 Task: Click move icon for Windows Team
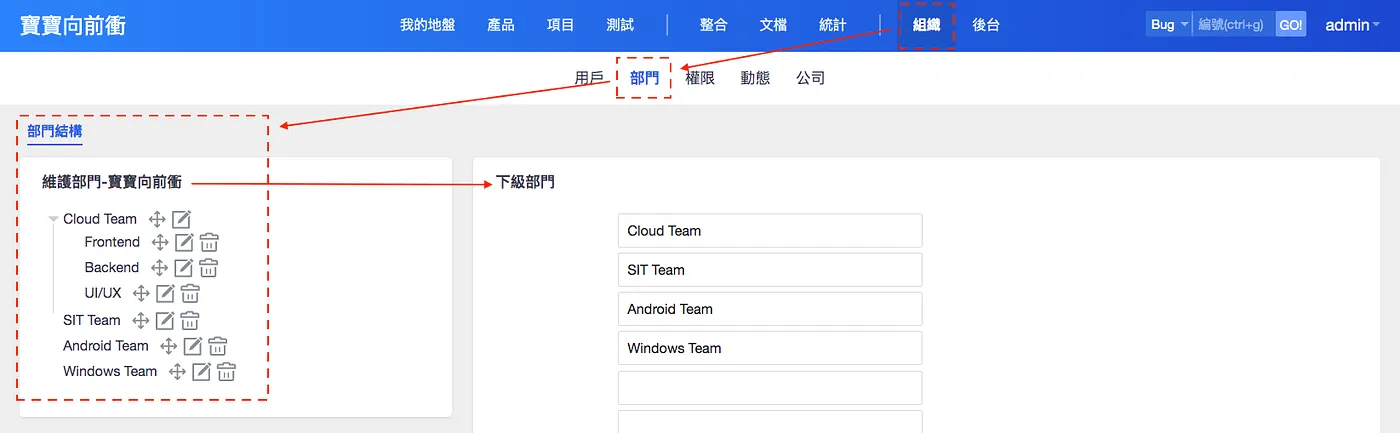[x=177, y=372]
